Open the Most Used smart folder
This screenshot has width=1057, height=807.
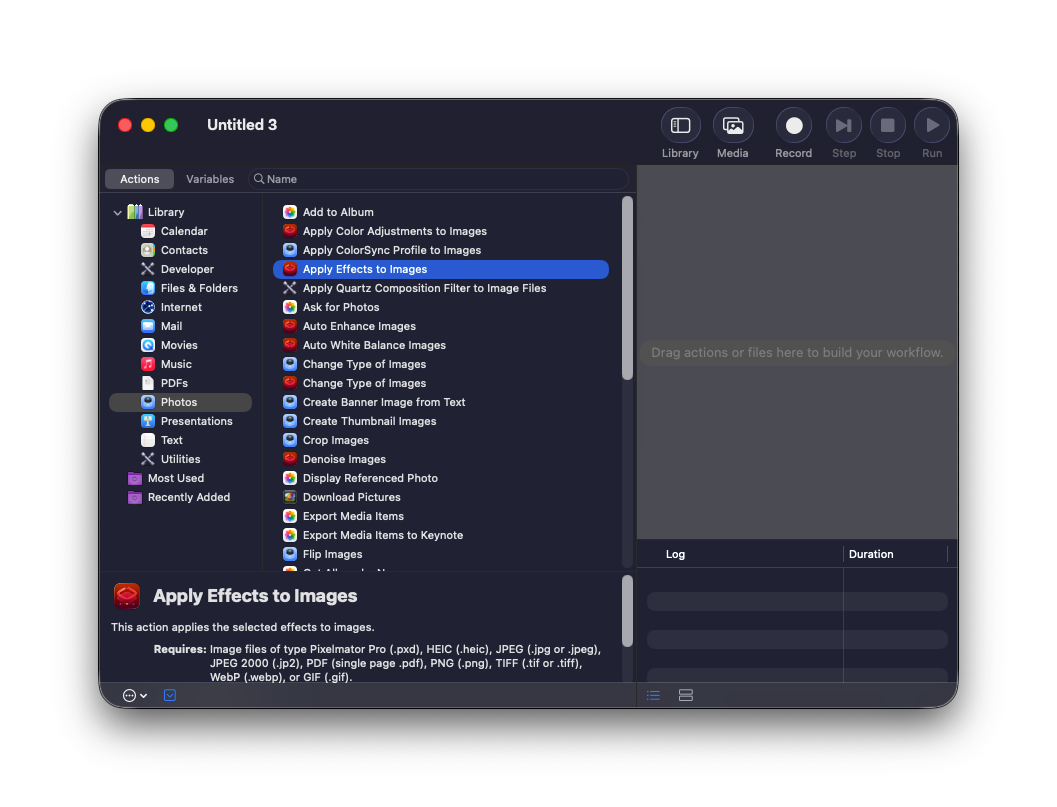(x=175, y=478)
